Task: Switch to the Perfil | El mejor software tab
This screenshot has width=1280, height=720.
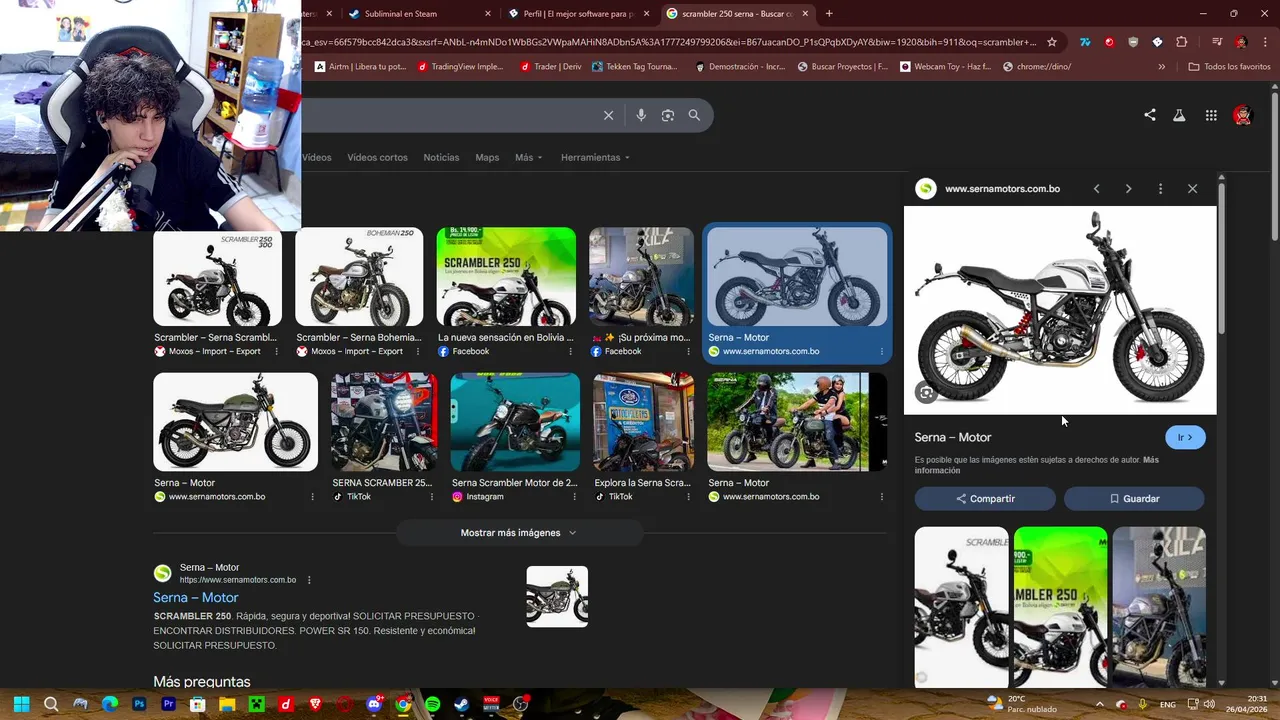Action: coord(578,14)
